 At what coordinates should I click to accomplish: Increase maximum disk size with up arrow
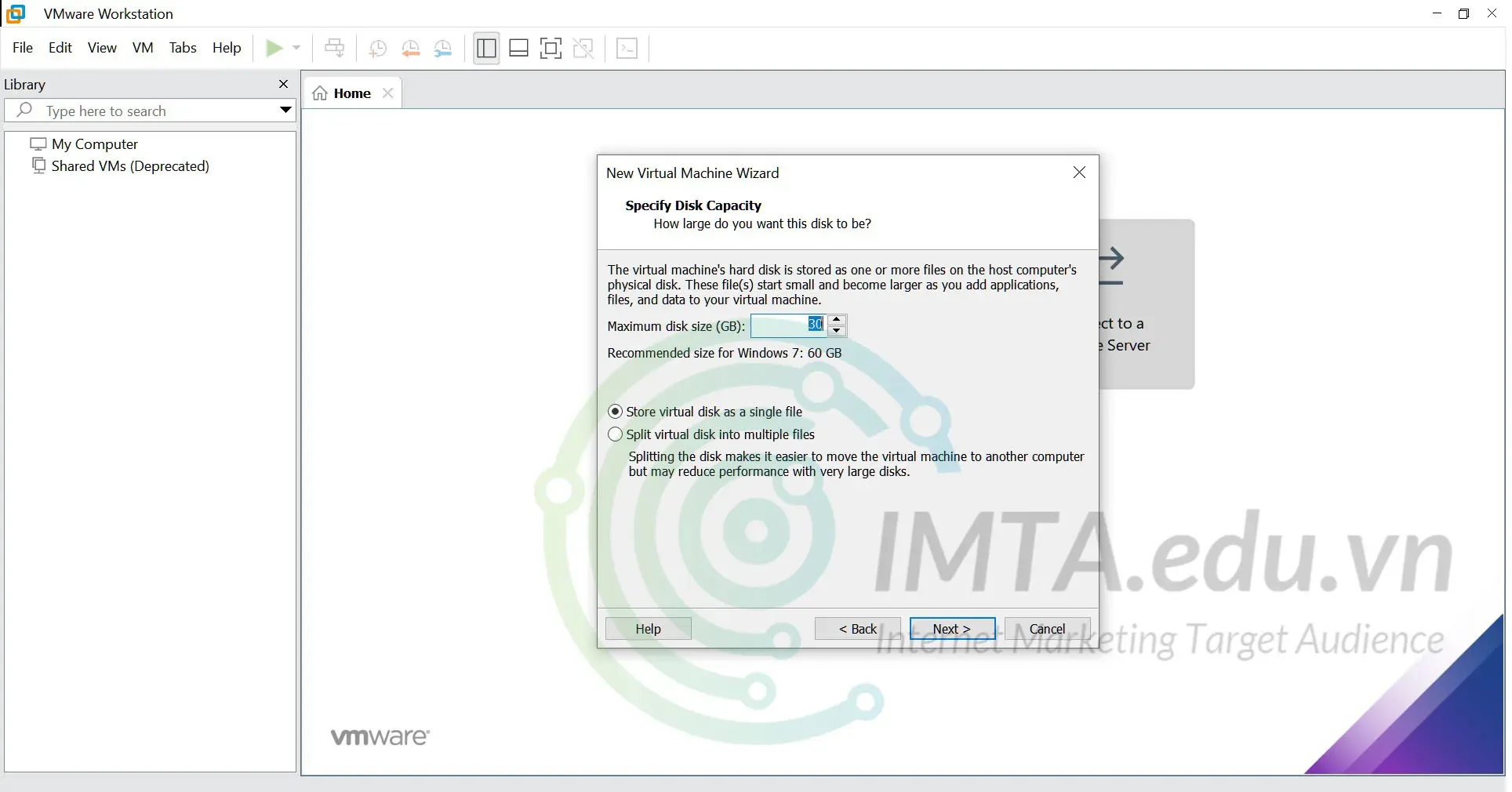pos(837,320)
